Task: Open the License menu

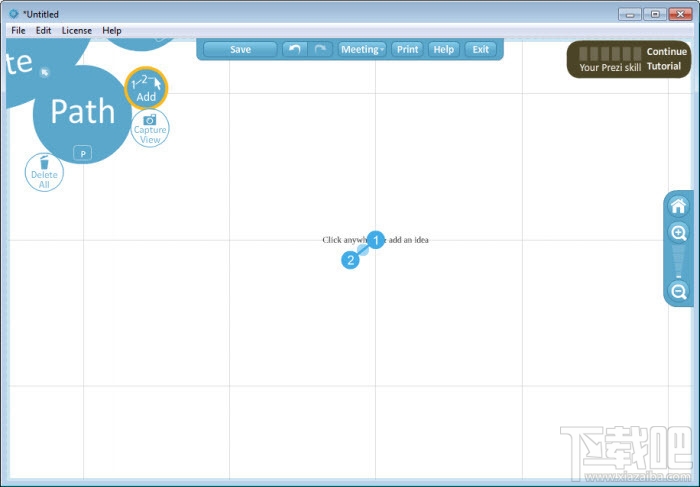Action: click(77, 30)
